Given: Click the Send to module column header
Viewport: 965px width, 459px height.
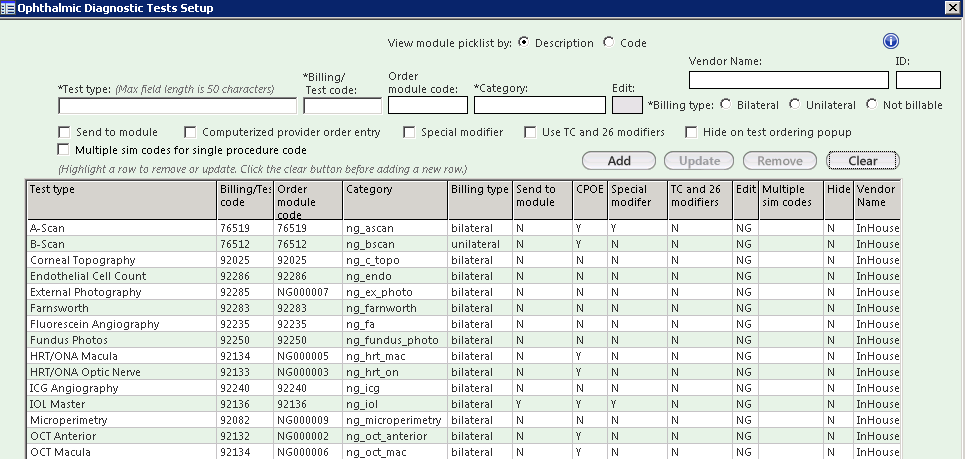Looking at the screenshot, I should [543, 200].
